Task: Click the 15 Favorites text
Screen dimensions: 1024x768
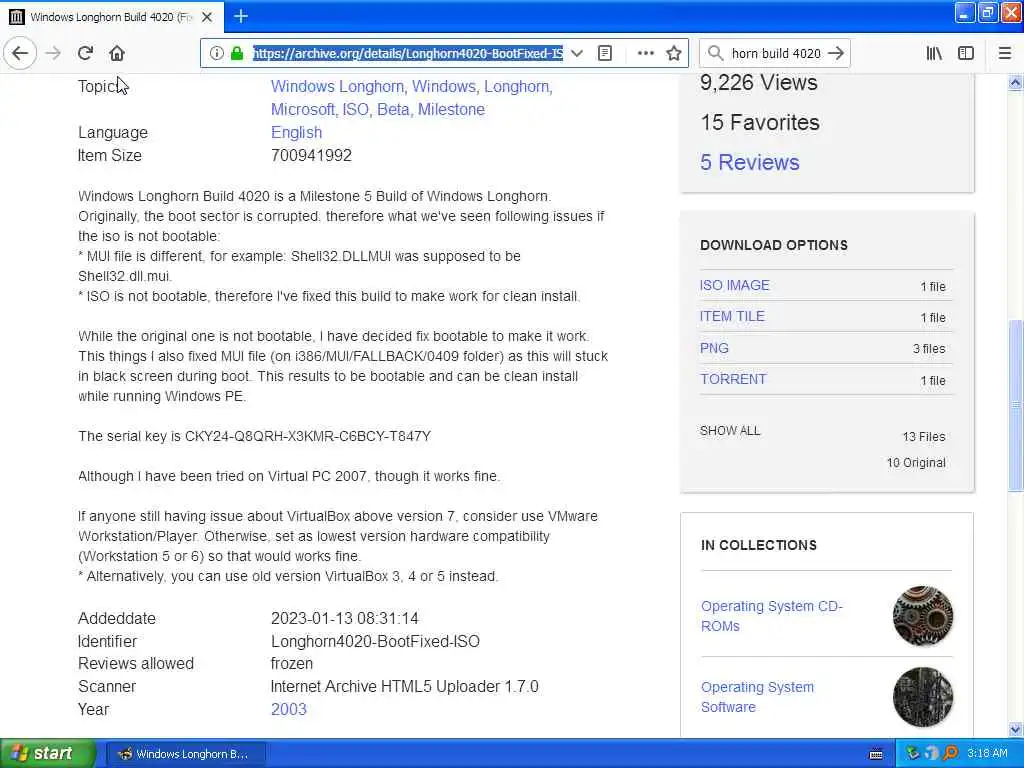Action: click(x=760, y=122)
